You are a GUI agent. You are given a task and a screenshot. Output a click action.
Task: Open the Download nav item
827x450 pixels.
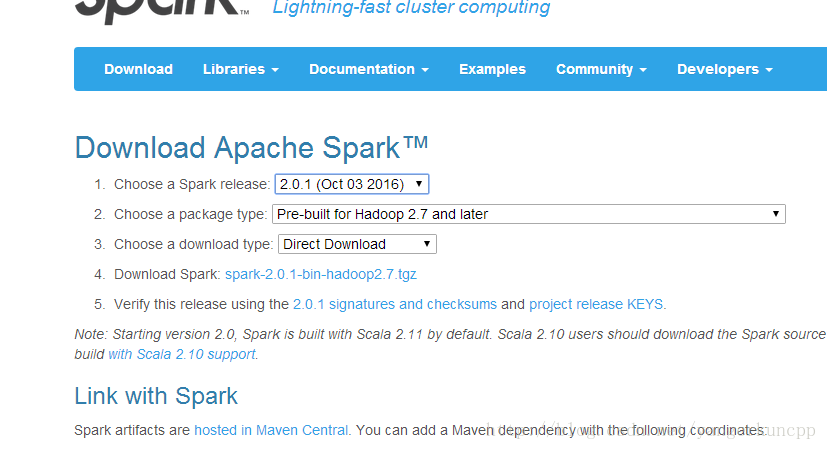(x=138, y=69)
